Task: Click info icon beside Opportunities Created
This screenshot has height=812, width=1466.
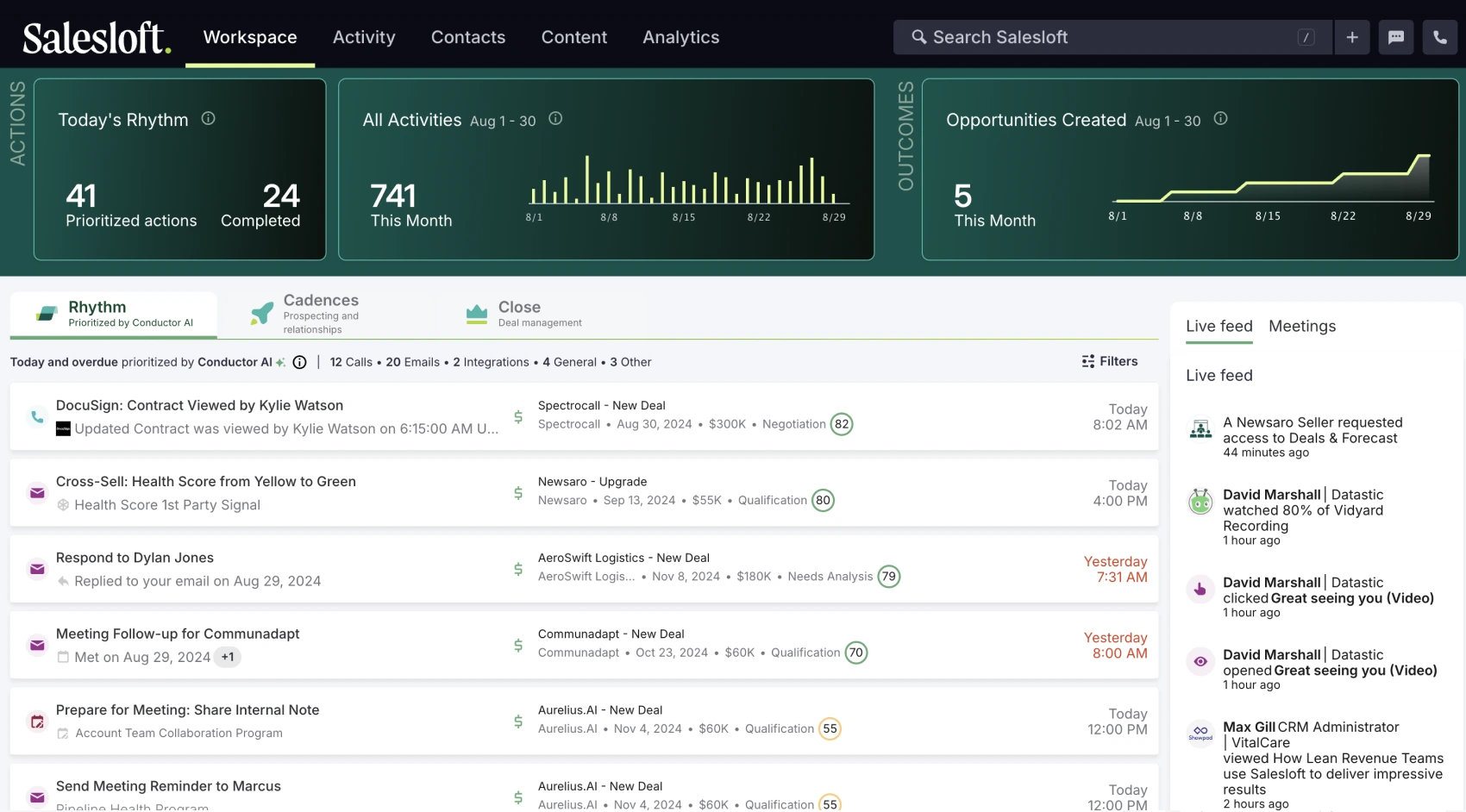Action: click(x=1220, y=119)
